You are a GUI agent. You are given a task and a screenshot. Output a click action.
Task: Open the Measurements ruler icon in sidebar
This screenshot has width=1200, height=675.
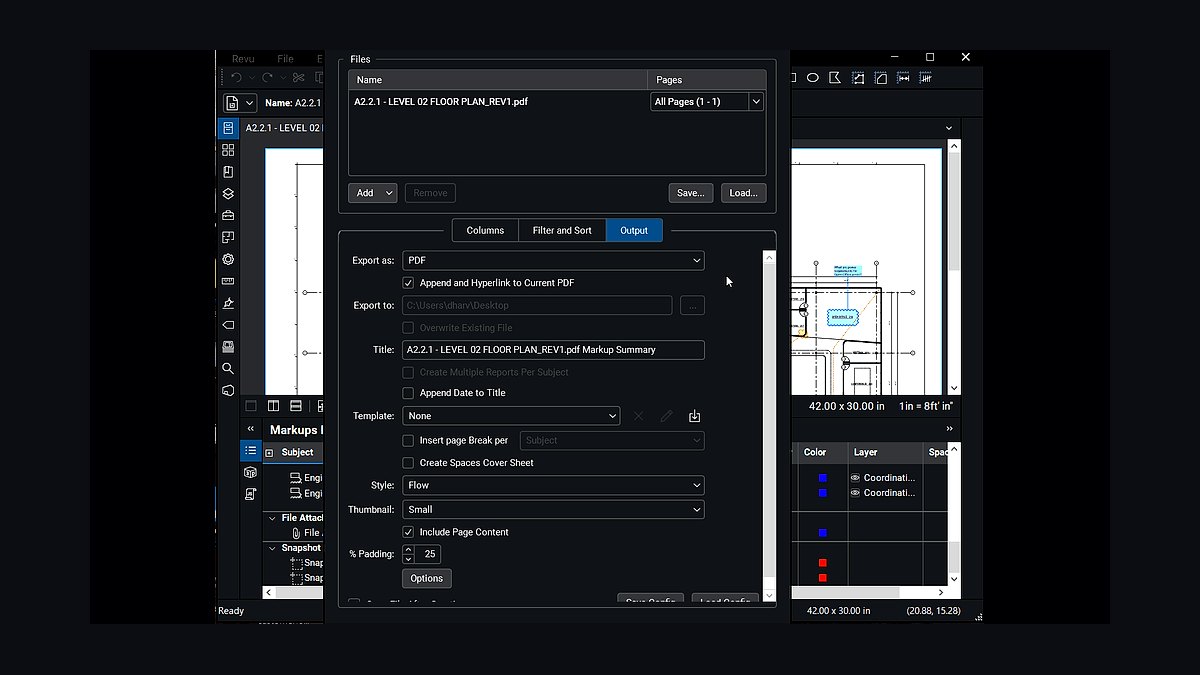click(x=228, y=281)
